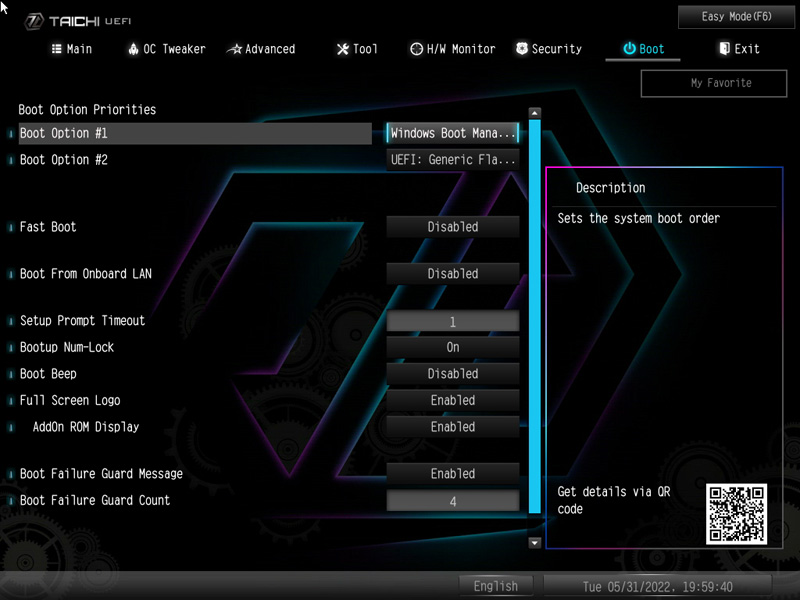Click the H/W Monitor gauge icon
The image size is (800, 600).
[x=417, y=49]
